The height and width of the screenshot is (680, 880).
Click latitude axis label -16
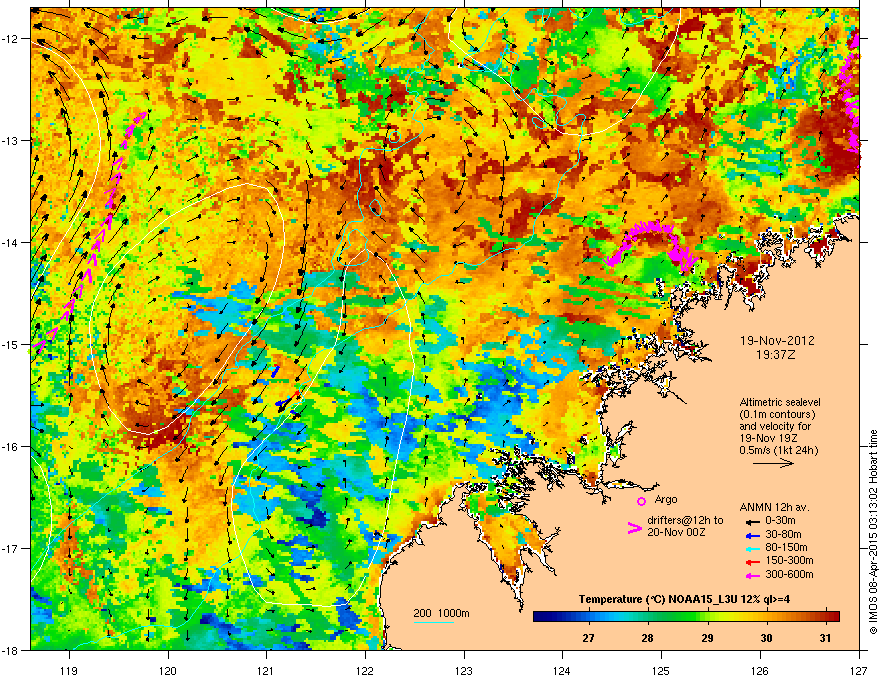11,447
